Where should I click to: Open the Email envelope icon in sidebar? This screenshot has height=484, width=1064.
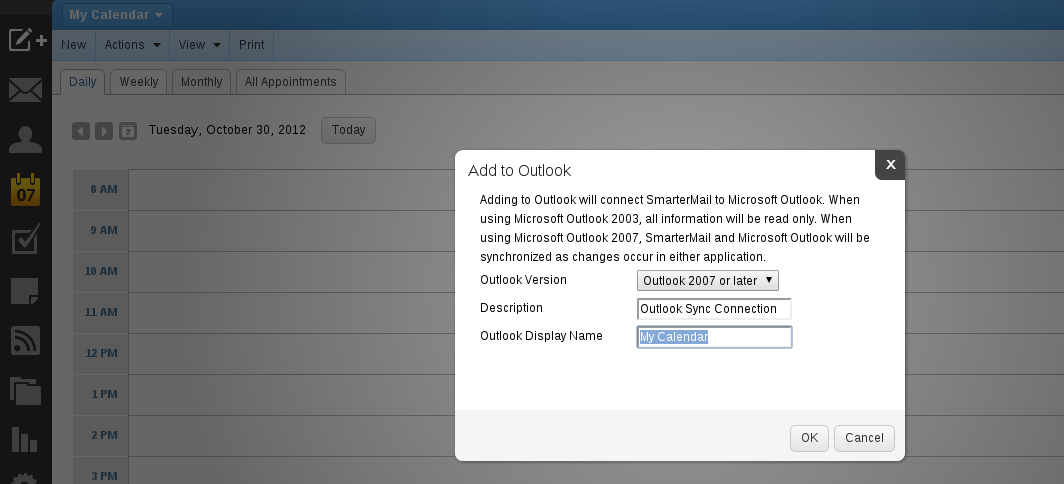25,90
